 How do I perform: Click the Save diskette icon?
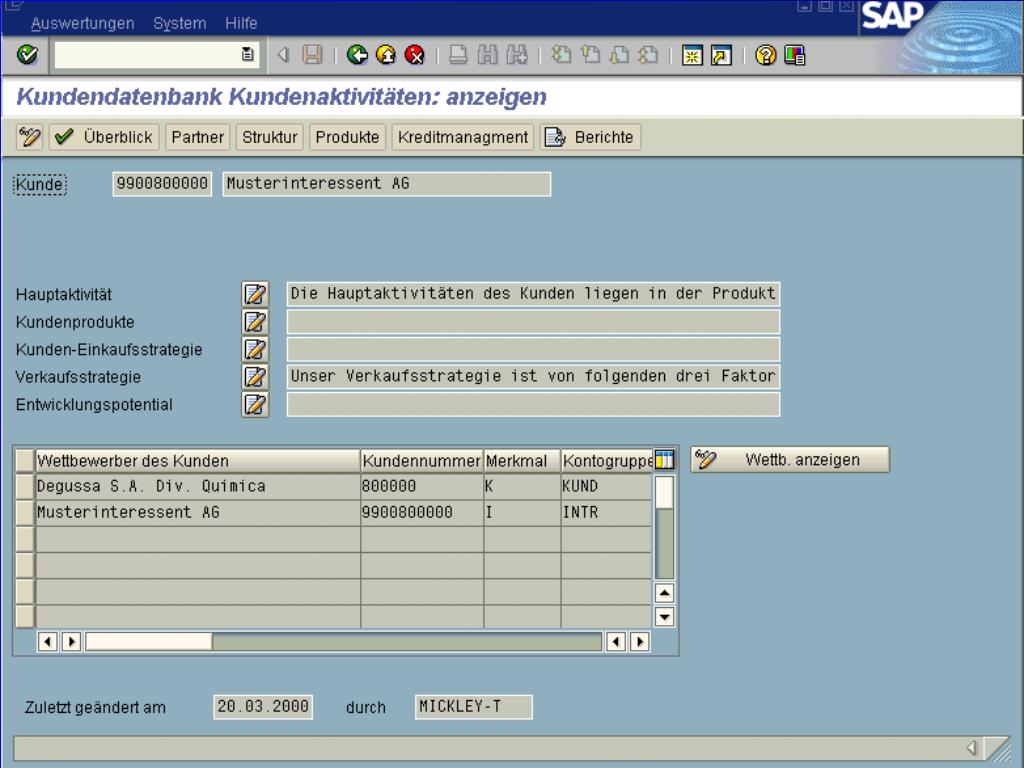point(312,55)
